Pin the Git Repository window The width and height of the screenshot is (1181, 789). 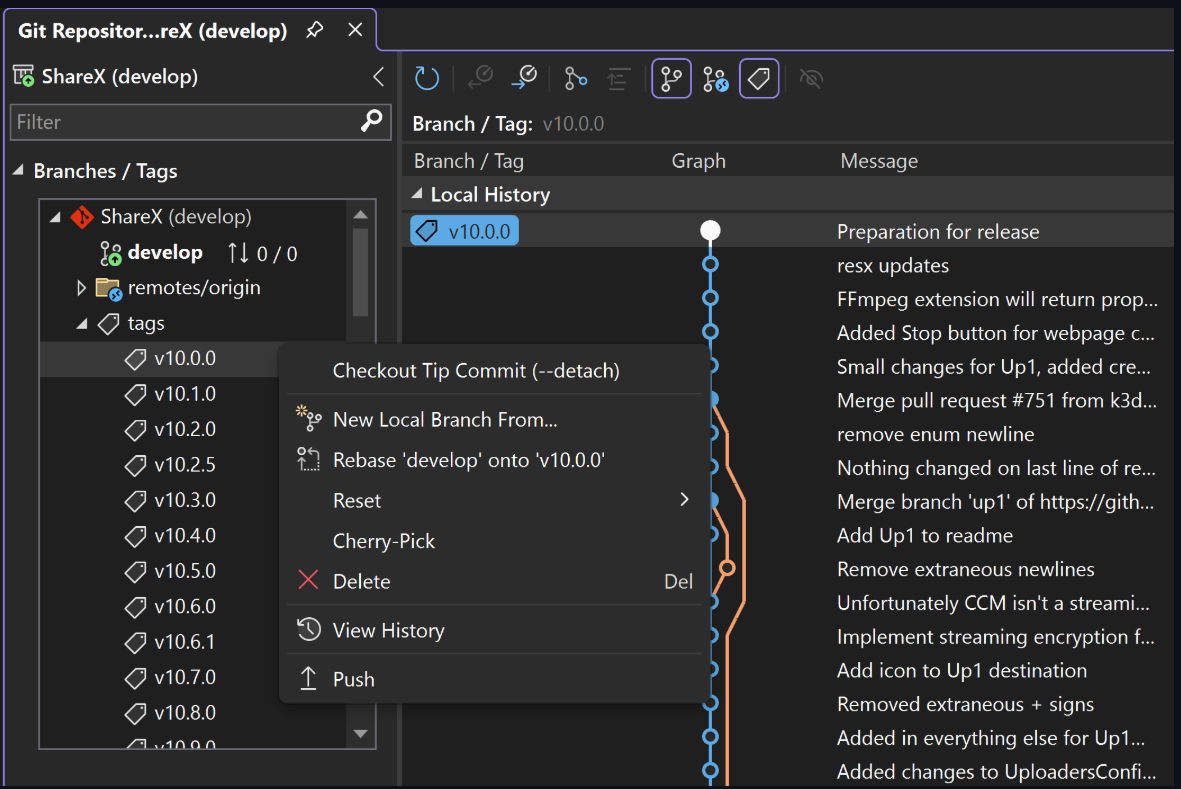pos(314,30)
